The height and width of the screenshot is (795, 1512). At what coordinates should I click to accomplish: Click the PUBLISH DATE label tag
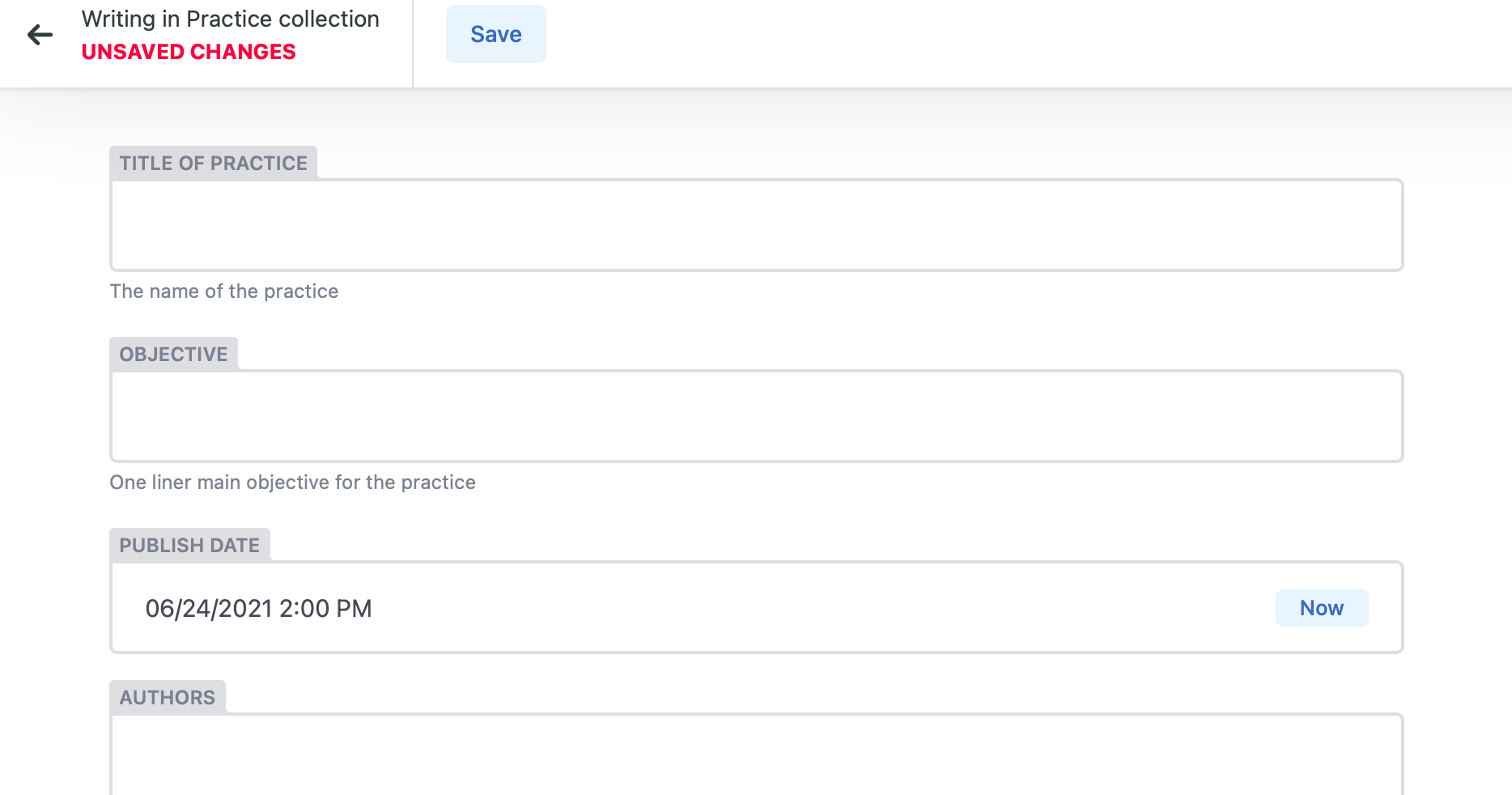click(189, 545)
